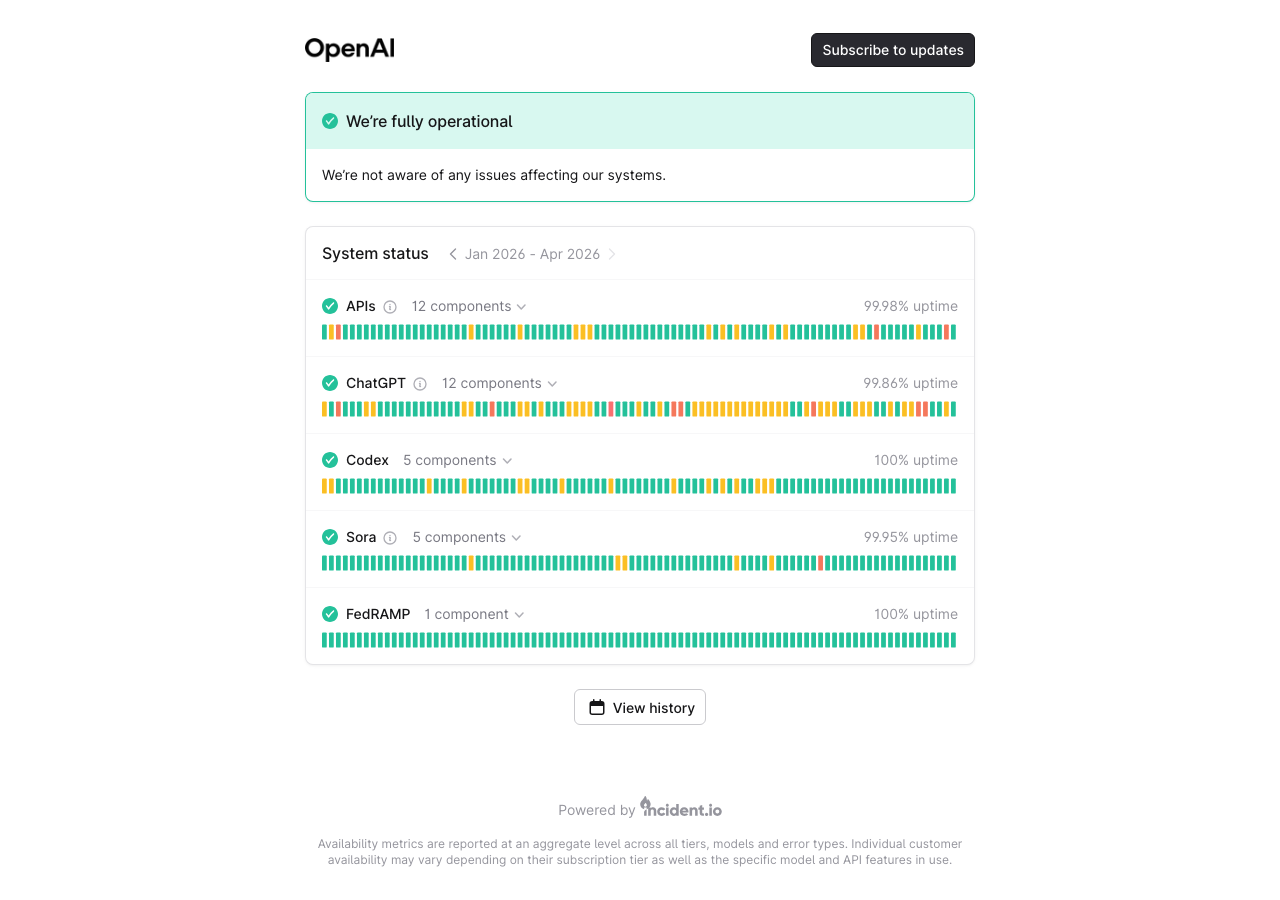Open the 1 component dropdown for FedRAMP
Viewport: 1280px width, 900px height.
tap(473, 614)
